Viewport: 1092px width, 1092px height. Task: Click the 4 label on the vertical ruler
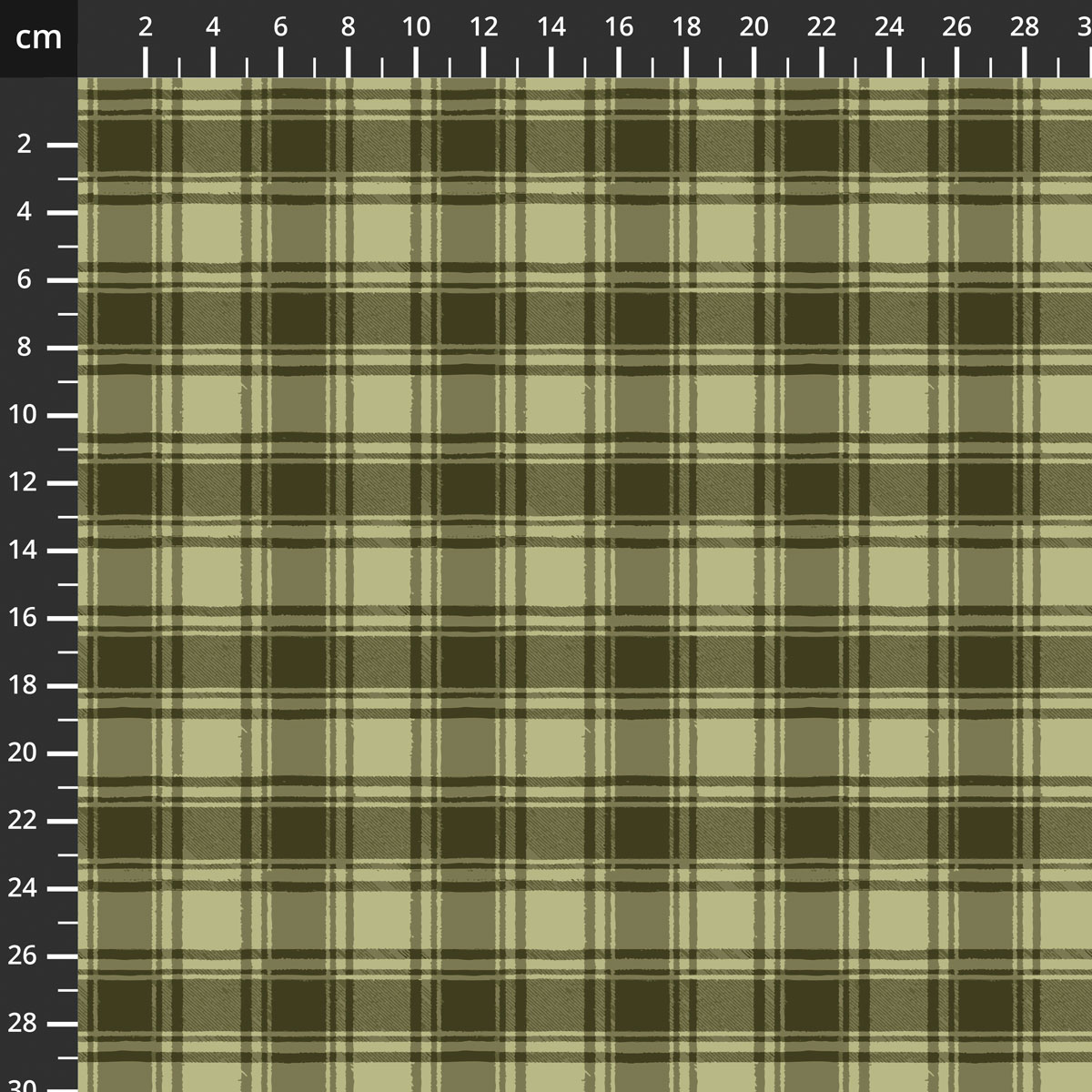[x=24, y=212]
